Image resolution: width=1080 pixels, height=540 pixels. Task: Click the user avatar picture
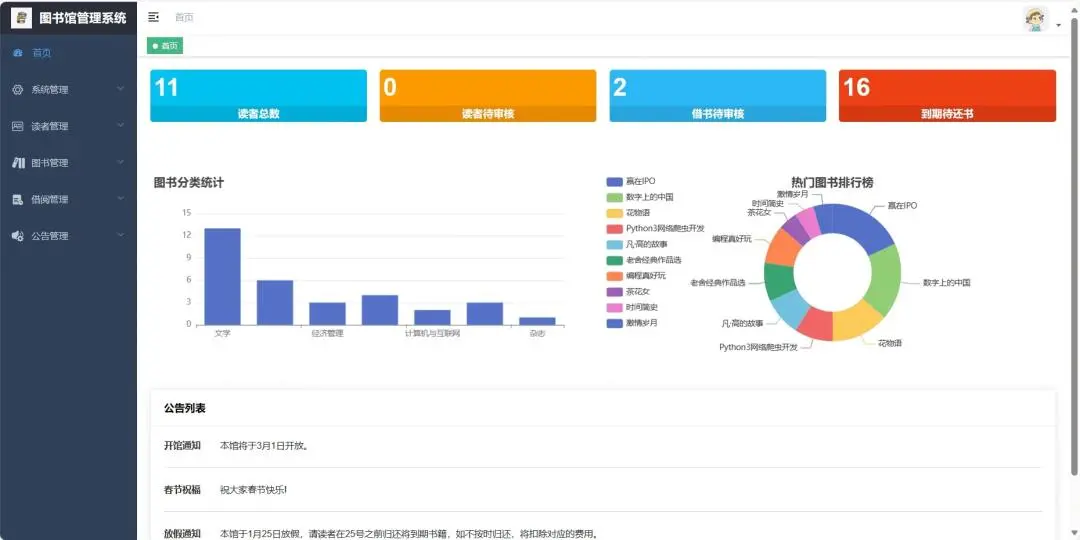pyautogui.click(x=1035, y=19)
